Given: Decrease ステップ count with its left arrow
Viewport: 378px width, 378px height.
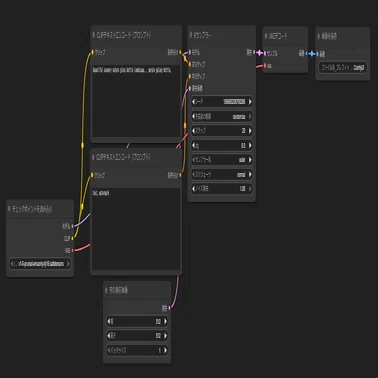Looking at the screenshot, I should pos(194,131).
